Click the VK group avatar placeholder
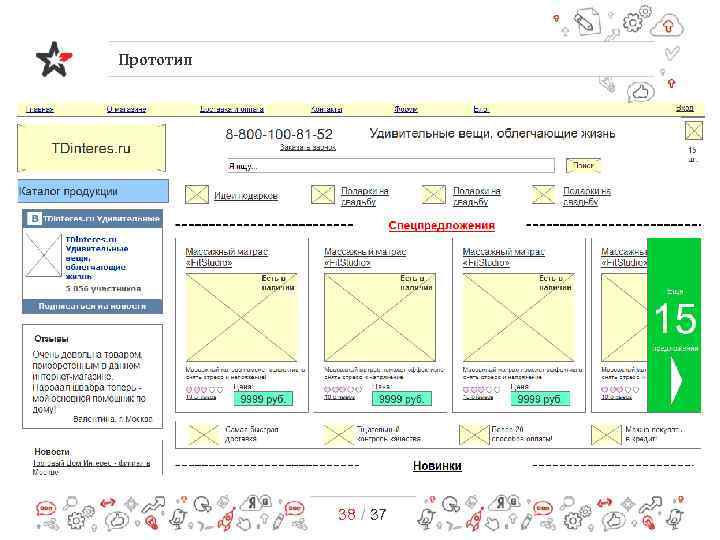 pyautogui.click(x=43, y=255)
